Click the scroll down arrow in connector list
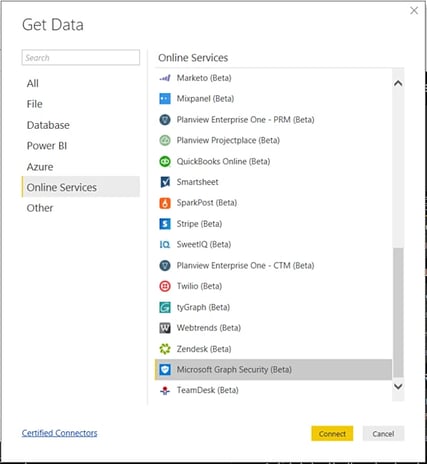The height and width of the screenshot is (464, 427). [398, 387]
